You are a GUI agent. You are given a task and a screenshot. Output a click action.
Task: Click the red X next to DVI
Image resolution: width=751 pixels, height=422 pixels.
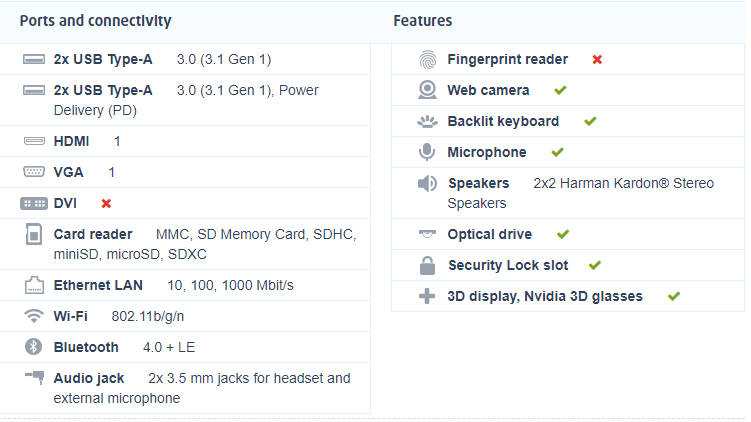coord(106,203)
